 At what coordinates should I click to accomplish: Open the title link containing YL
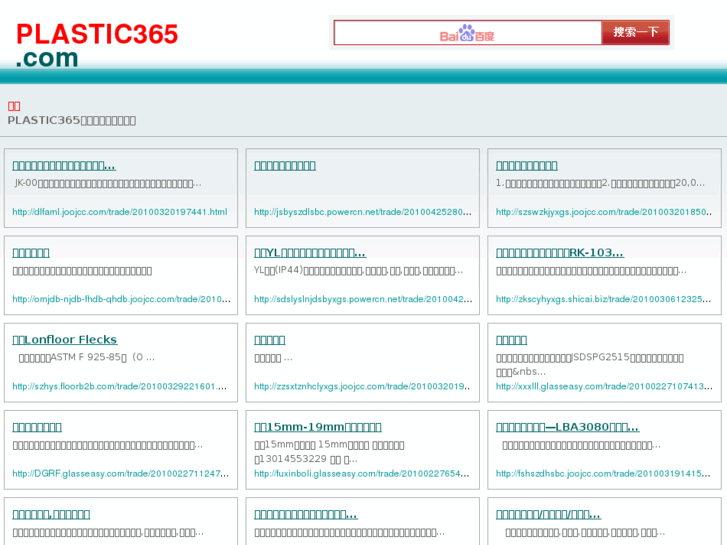pyautogui.click(x=310, y=253)
